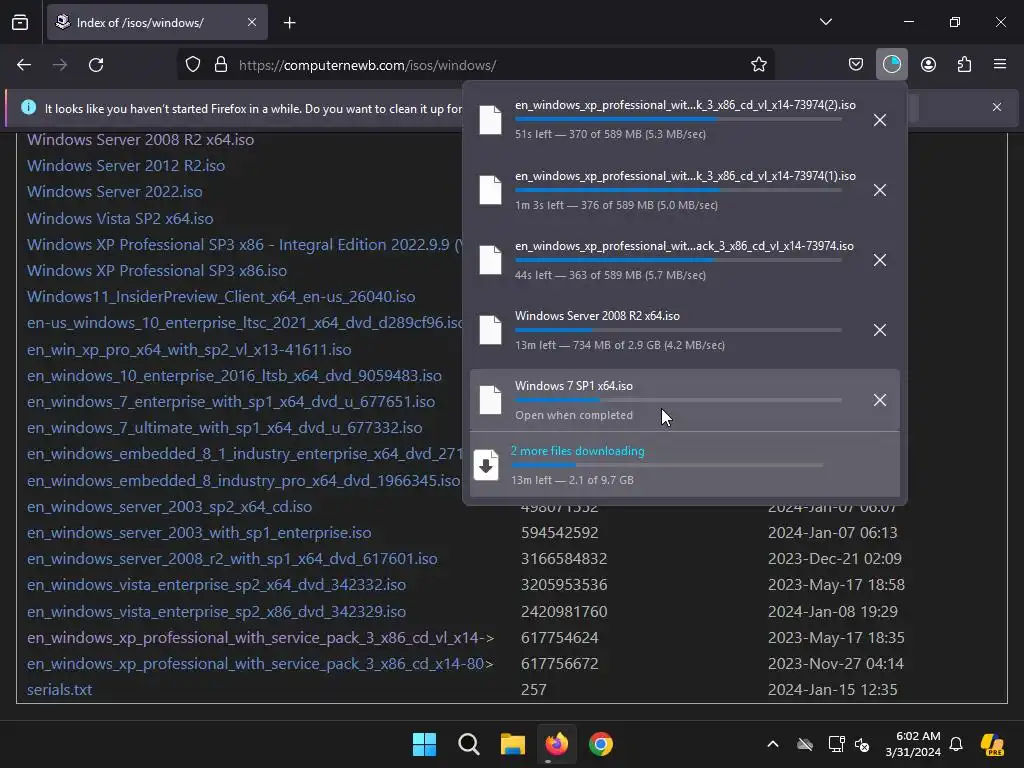Click the Windows Server 2008 R2 progress bar
1024x768 pixels.
point(678,330)
